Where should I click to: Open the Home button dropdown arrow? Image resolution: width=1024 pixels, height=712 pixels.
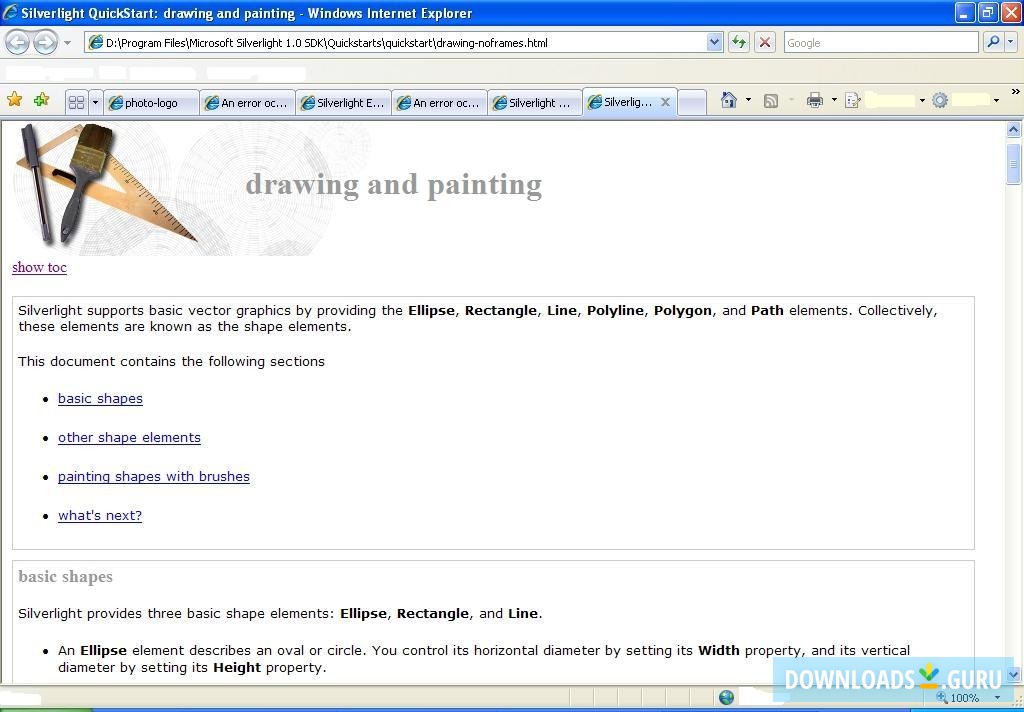(x=748, y=100)
